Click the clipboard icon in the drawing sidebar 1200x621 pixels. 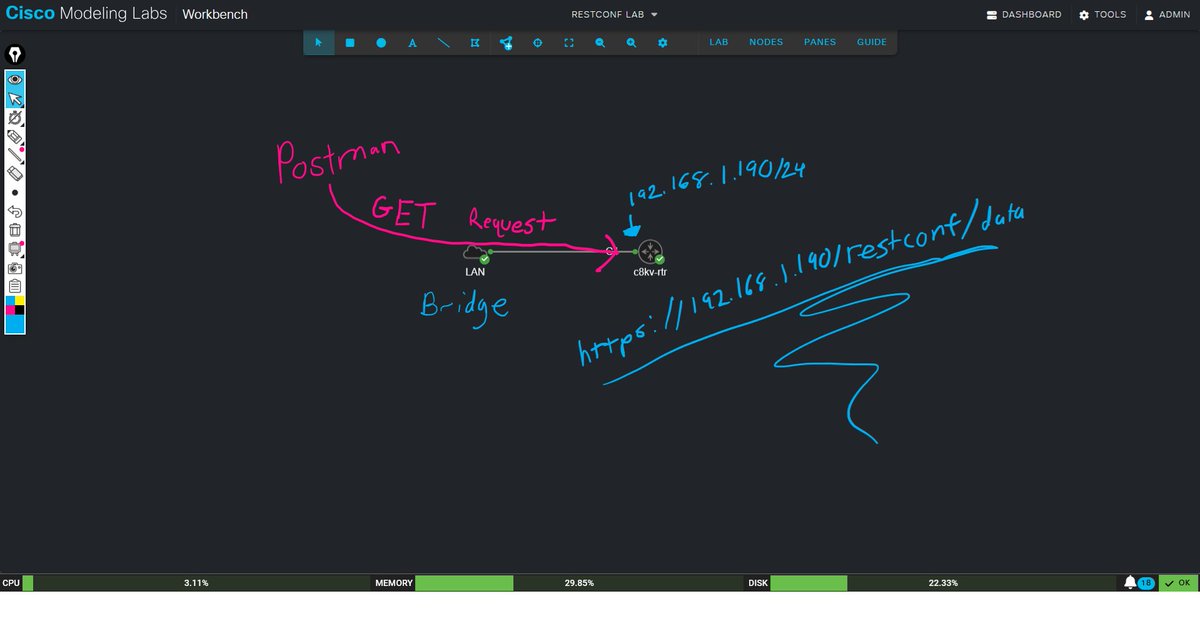pyautogui.click(x=15, y=286)
